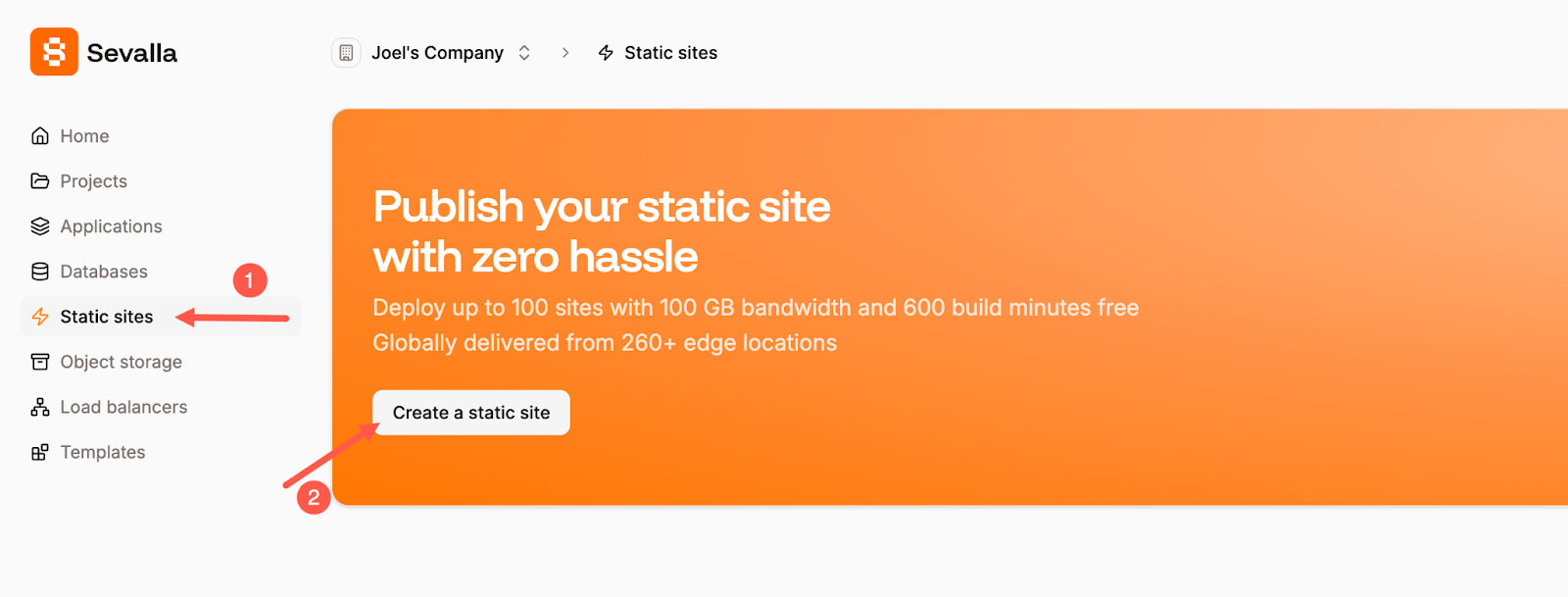Navigate to Home in the left menu

[84, 135]
